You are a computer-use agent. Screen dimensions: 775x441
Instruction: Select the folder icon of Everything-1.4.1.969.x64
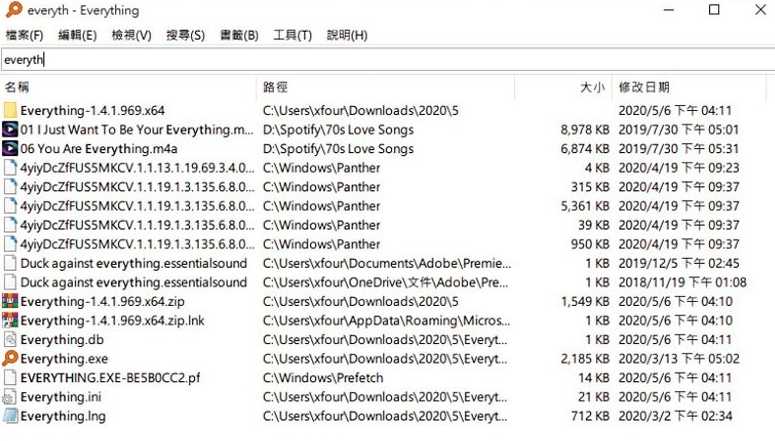click(10, 110)
